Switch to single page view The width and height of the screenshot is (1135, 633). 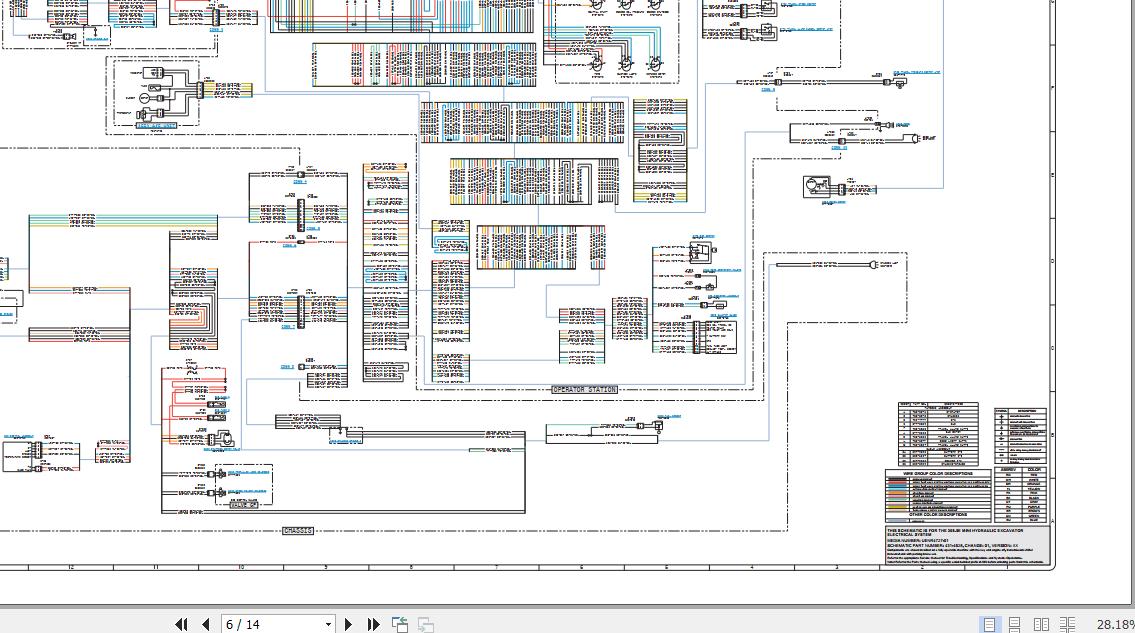(x=989, y=624)
